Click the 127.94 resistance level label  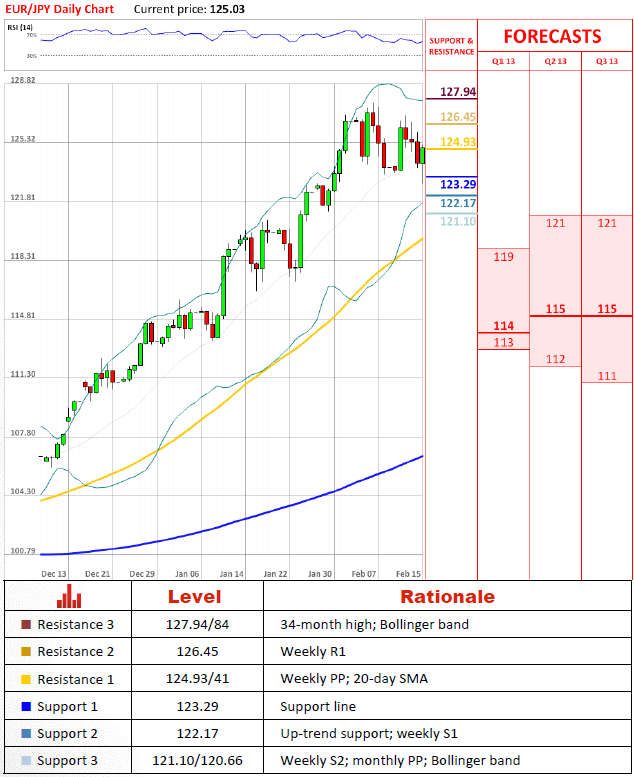tap(458, 92)
